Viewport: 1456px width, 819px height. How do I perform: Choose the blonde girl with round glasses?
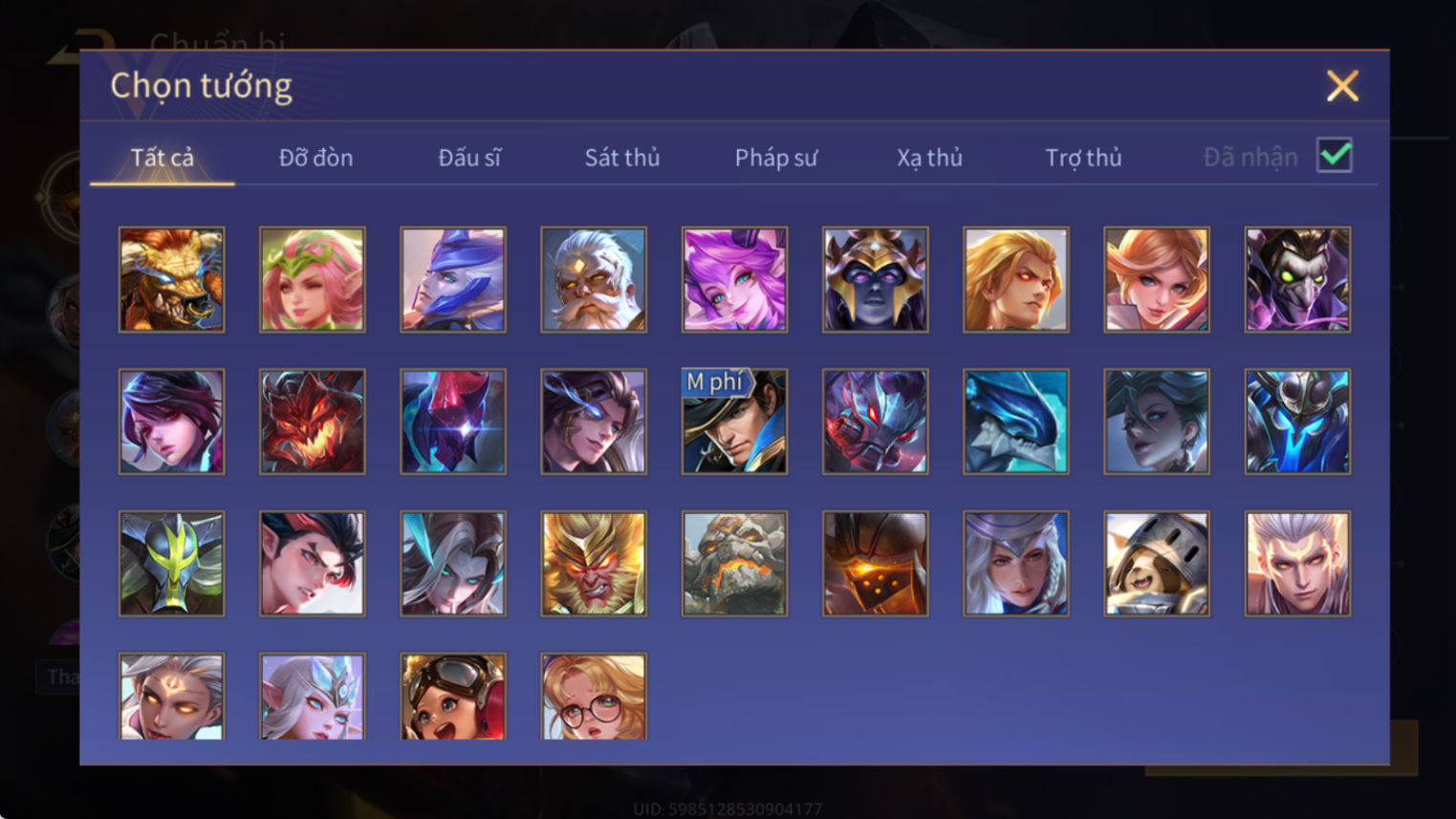pos(594,697)
